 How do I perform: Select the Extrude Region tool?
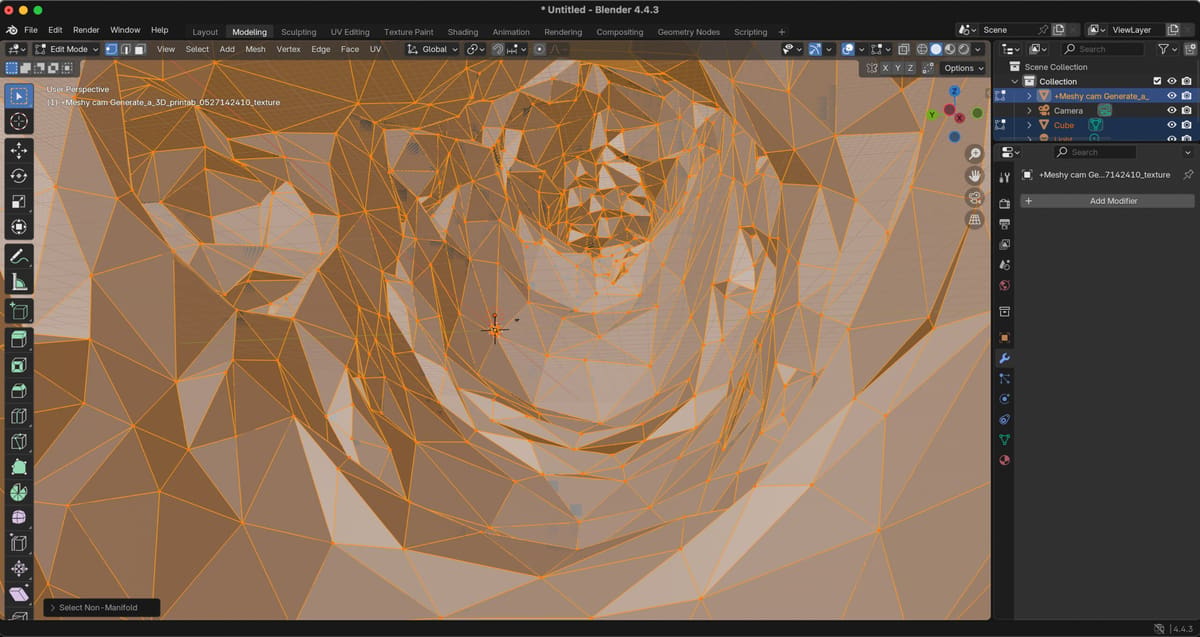(19, 340)
